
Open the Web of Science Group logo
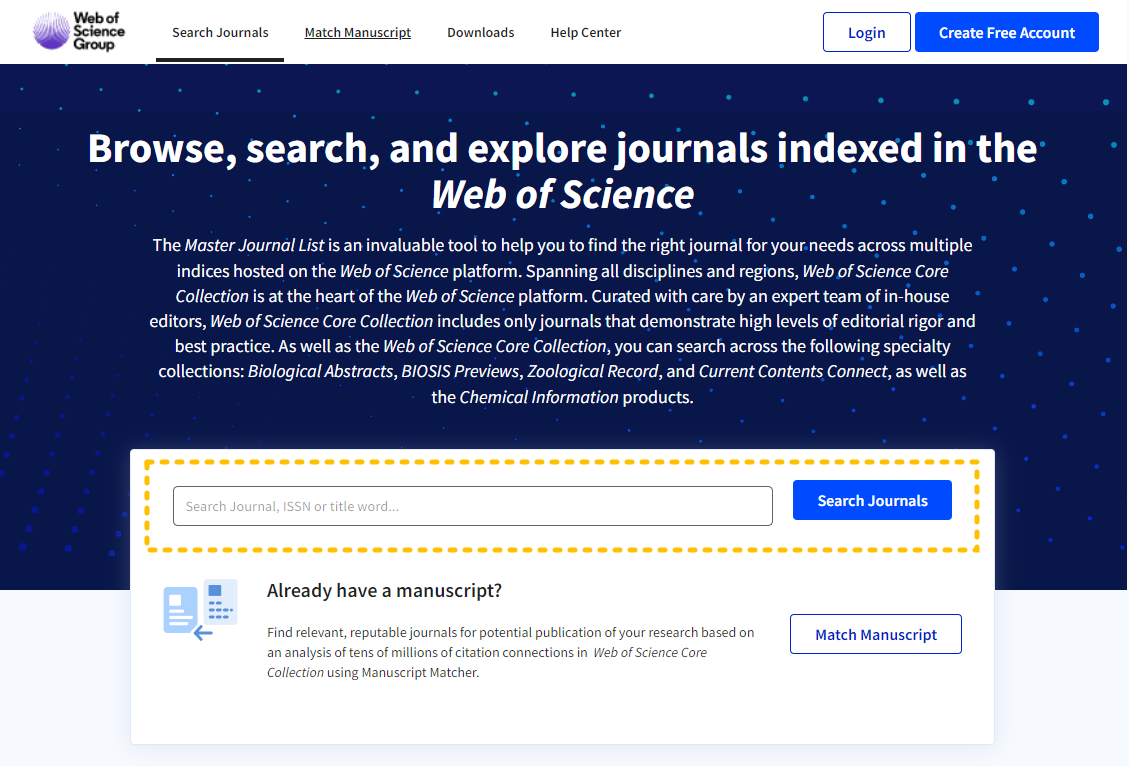pos(79,32)
